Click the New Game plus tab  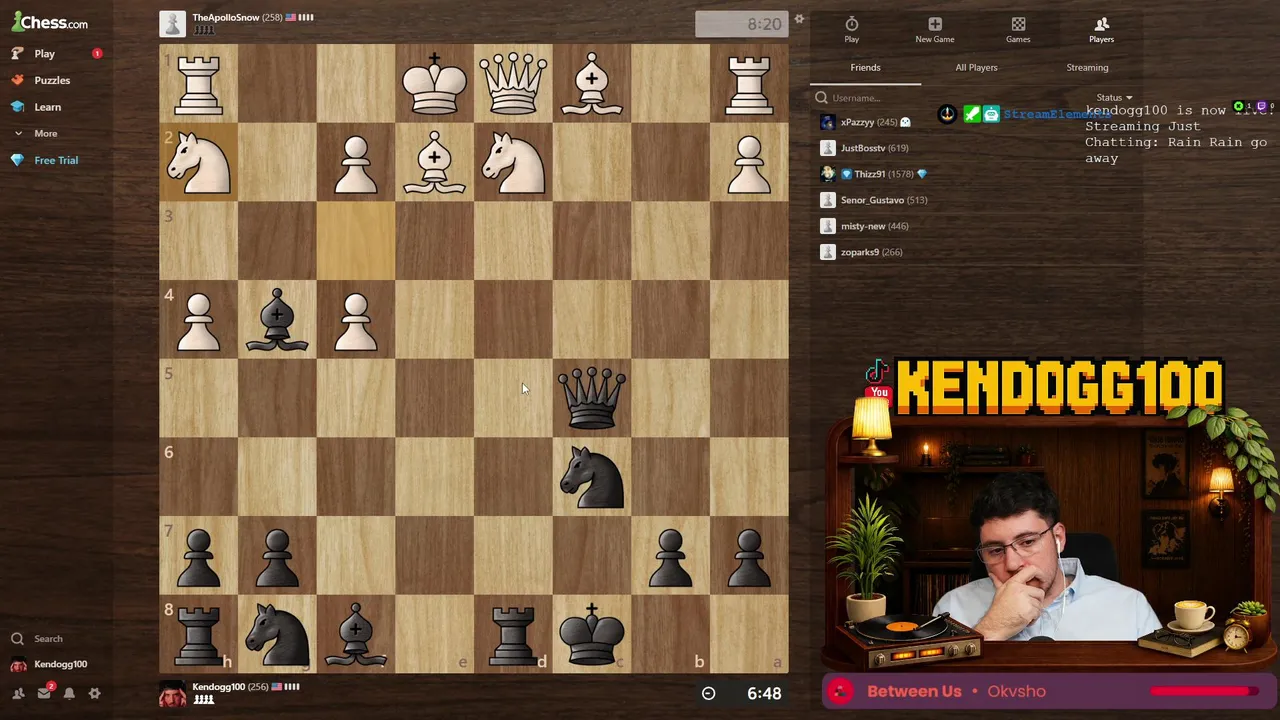934,29
